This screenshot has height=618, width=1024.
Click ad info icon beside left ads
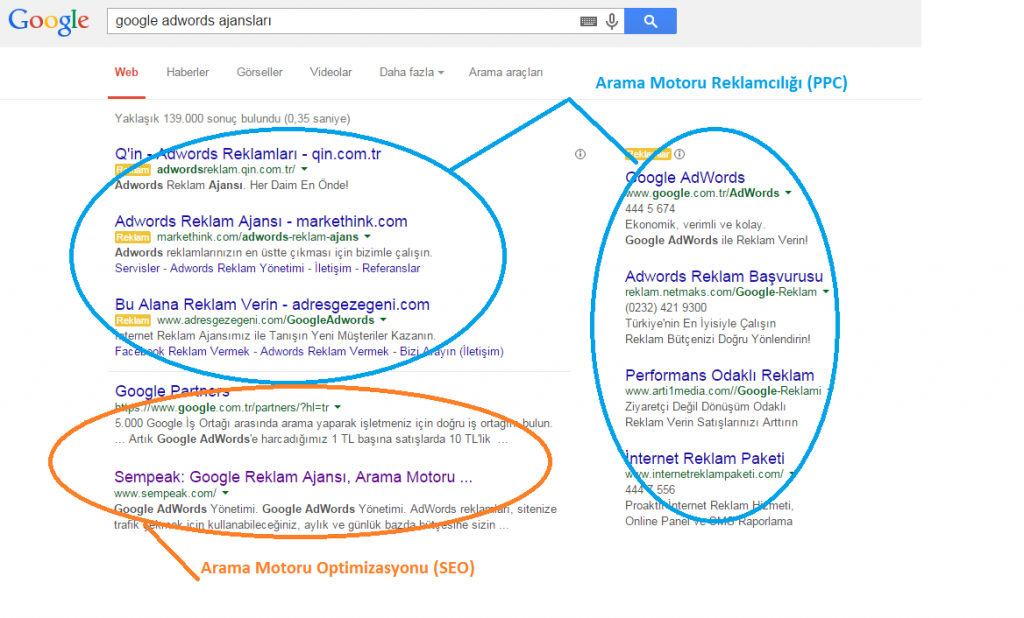click(x=580, y=154)
